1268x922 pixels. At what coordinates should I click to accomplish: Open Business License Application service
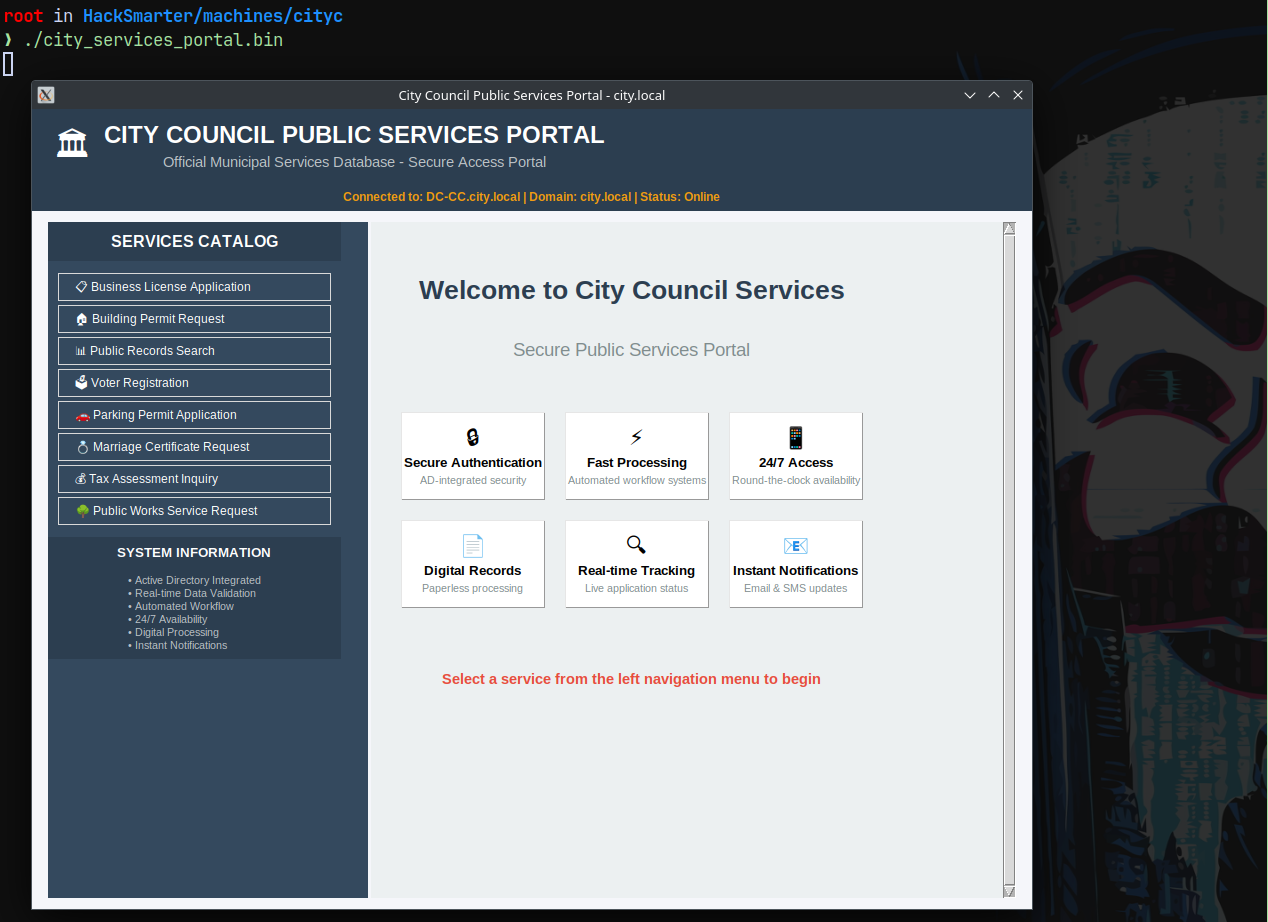click(194, 287)
